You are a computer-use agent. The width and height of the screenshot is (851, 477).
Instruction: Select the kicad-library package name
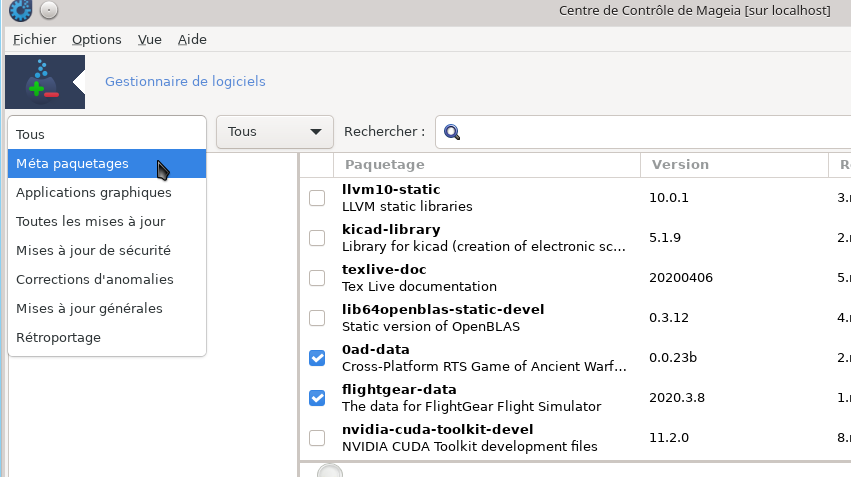coord(391,230)
